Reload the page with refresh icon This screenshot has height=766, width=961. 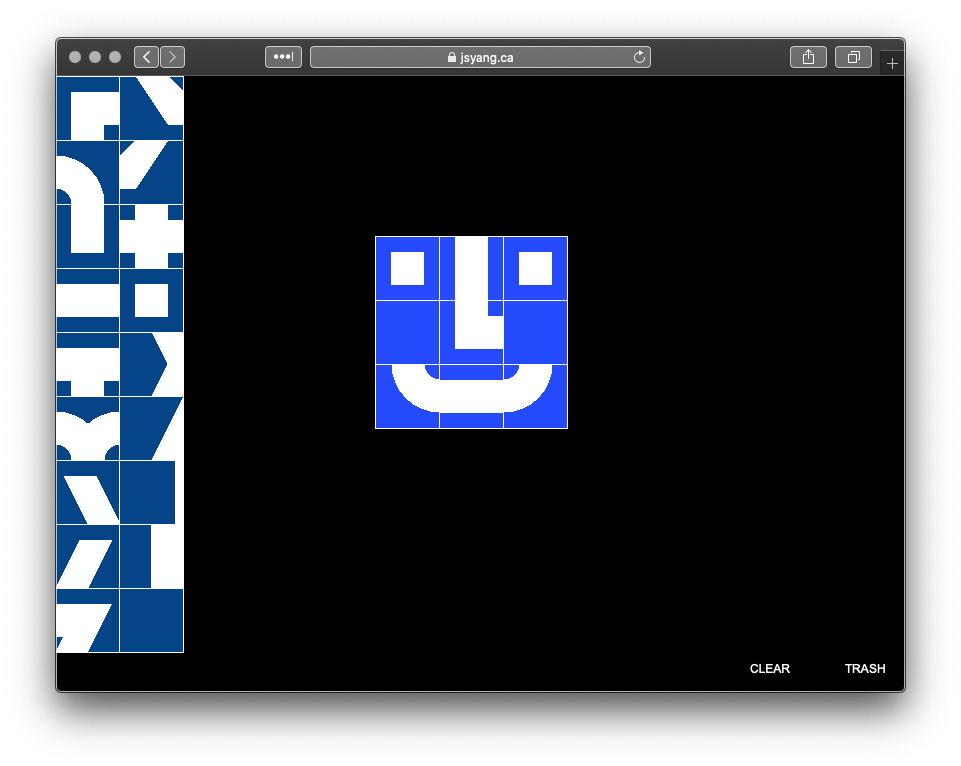coord(639,57)
